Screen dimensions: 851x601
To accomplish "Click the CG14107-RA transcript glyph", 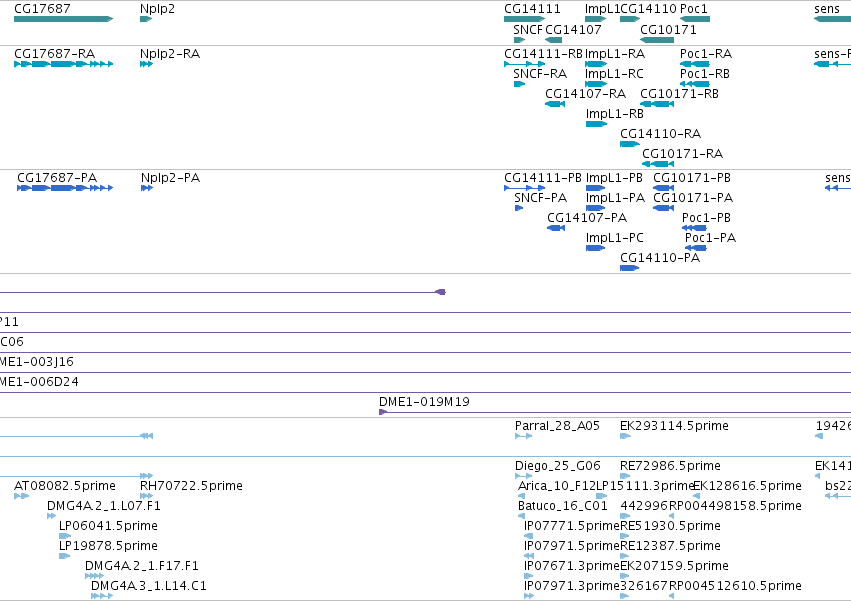I will click(x=555, y=104).
